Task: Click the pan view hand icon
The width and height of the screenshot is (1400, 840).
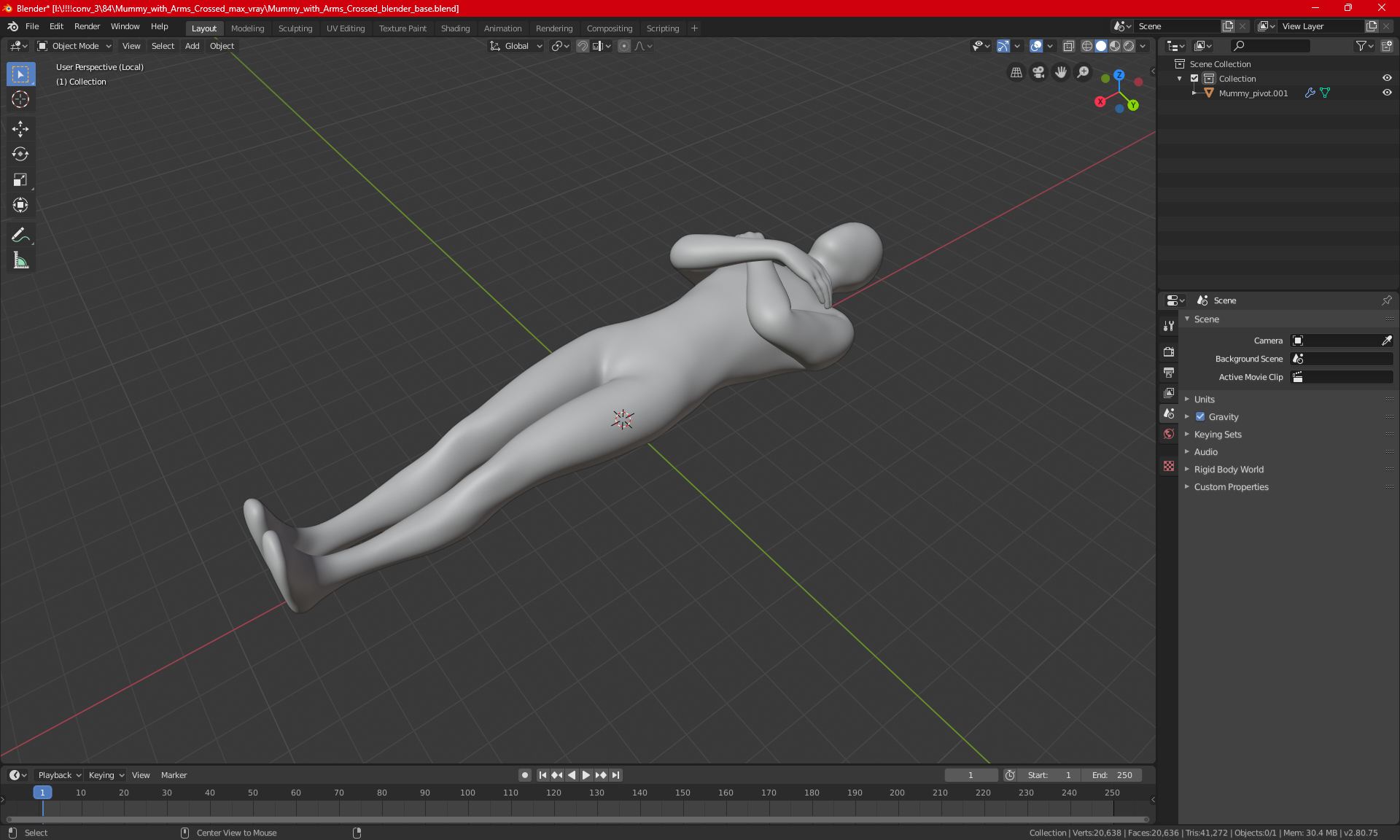Action: tap(1061, 72)
